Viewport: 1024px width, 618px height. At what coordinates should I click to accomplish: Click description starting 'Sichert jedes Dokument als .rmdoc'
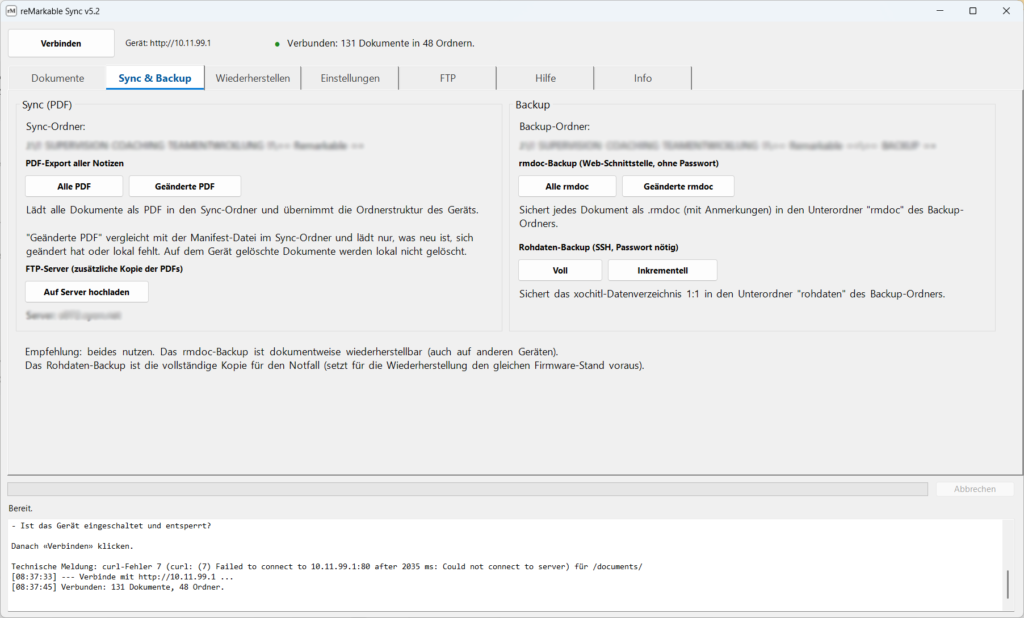tap(741, 216)
